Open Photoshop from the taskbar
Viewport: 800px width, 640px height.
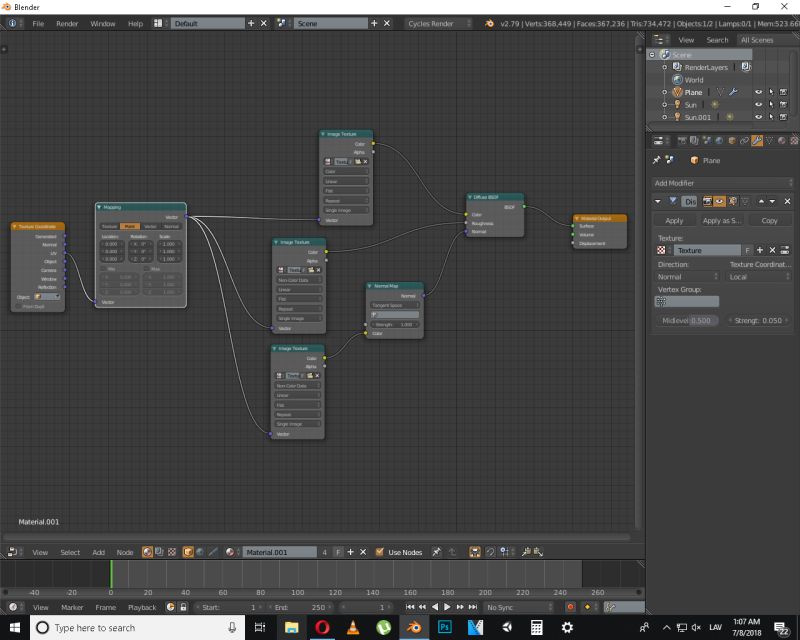pos(443,628)
